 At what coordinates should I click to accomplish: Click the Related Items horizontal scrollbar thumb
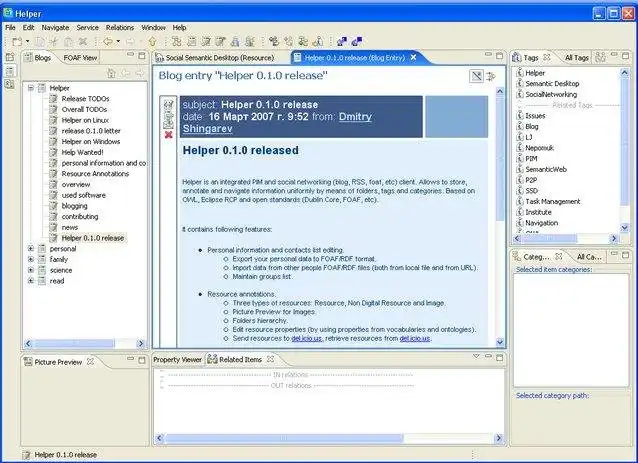coord(284,438)
